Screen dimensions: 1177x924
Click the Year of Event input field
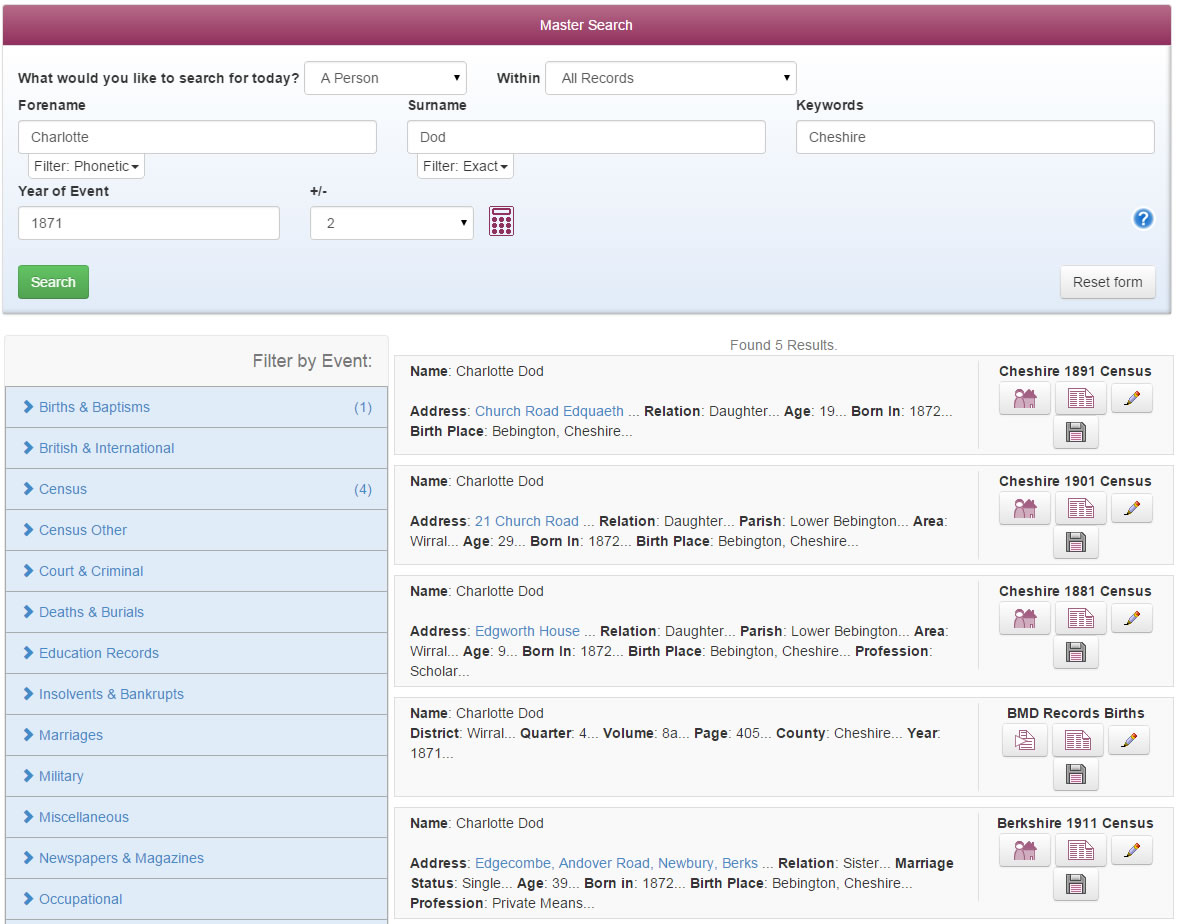point(149,223)
